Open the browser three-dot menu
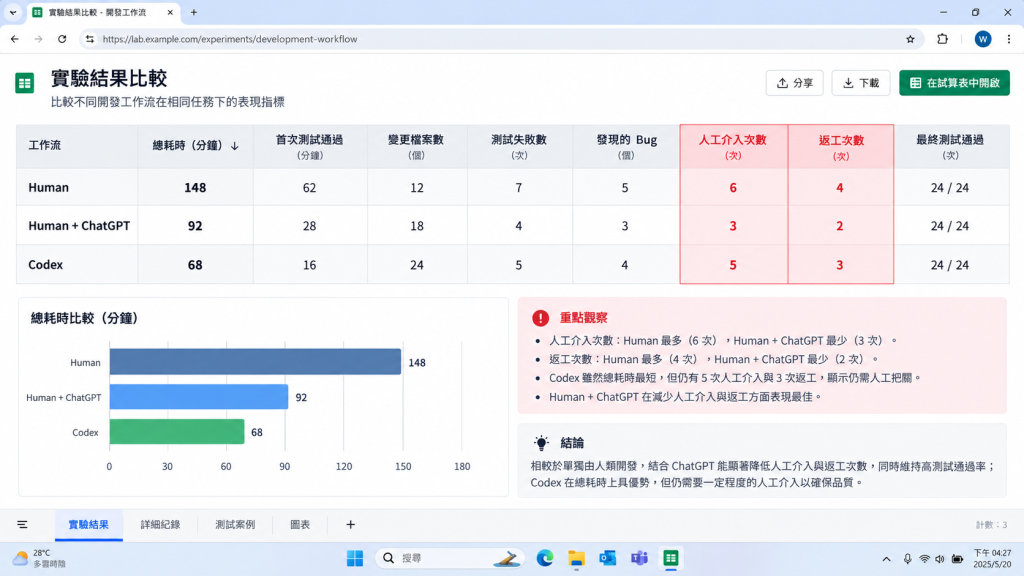Screen dimensions: 1024x576 click(x=1009, y=39)
